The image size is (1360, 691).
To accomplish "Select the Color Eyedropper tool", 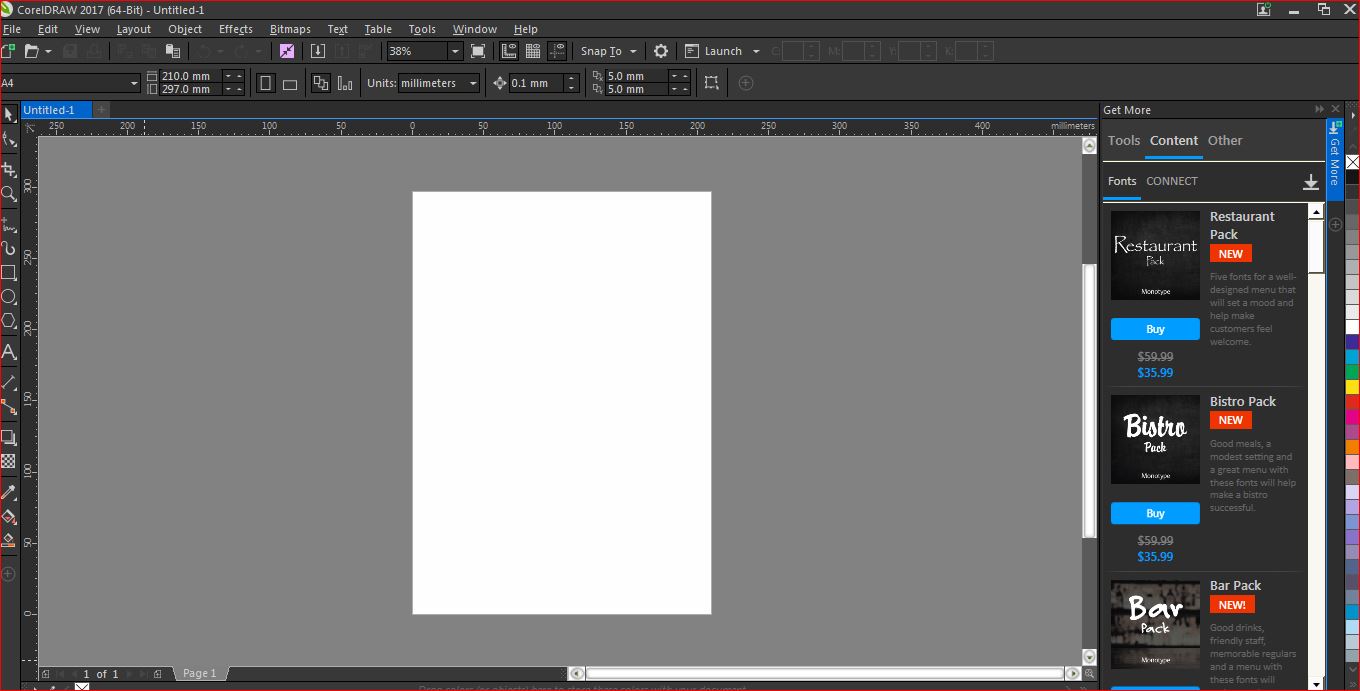I will click(9, 492).
